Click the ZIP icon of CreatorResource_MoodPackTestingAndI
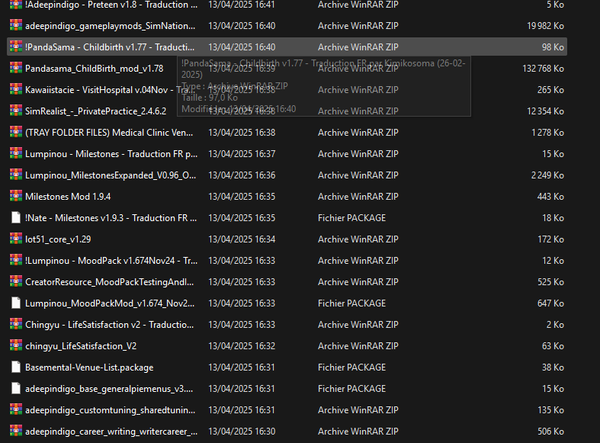The height and width of the screenshot is (443, 600). (x=16, y=282)
